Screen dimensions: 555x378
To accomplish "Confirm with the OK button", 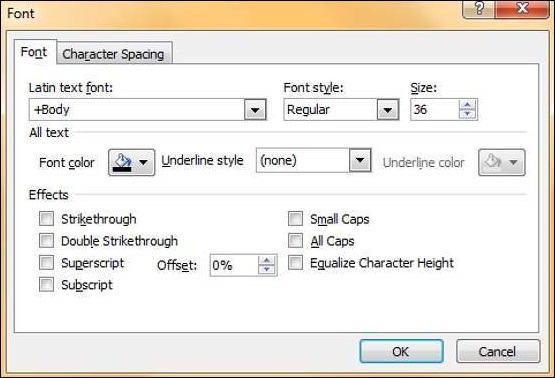I will tap(401, 351).
